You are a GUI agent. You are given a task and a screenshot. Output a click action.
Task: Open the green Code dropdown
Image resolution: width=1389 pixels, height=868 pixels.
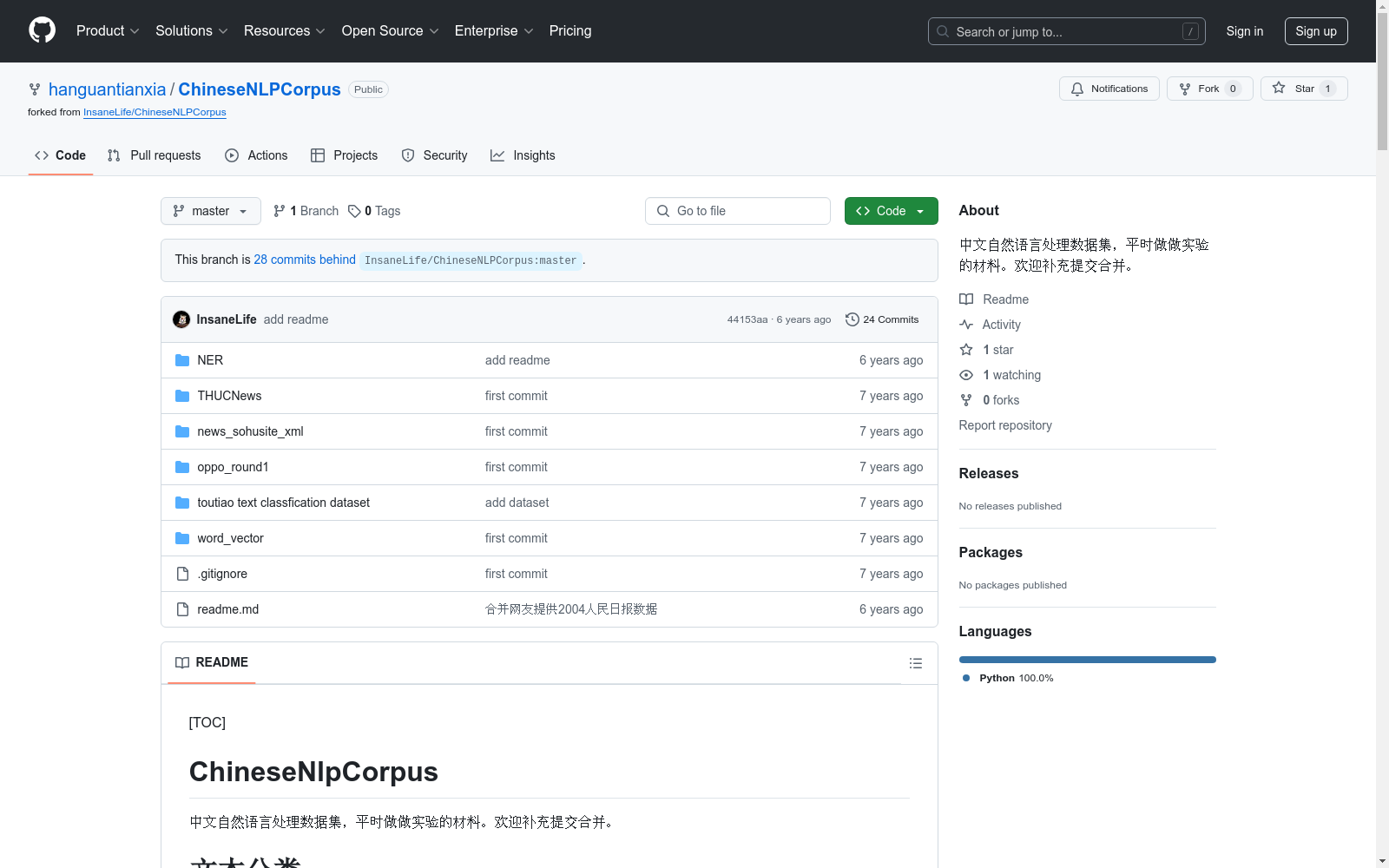[891, 211]
